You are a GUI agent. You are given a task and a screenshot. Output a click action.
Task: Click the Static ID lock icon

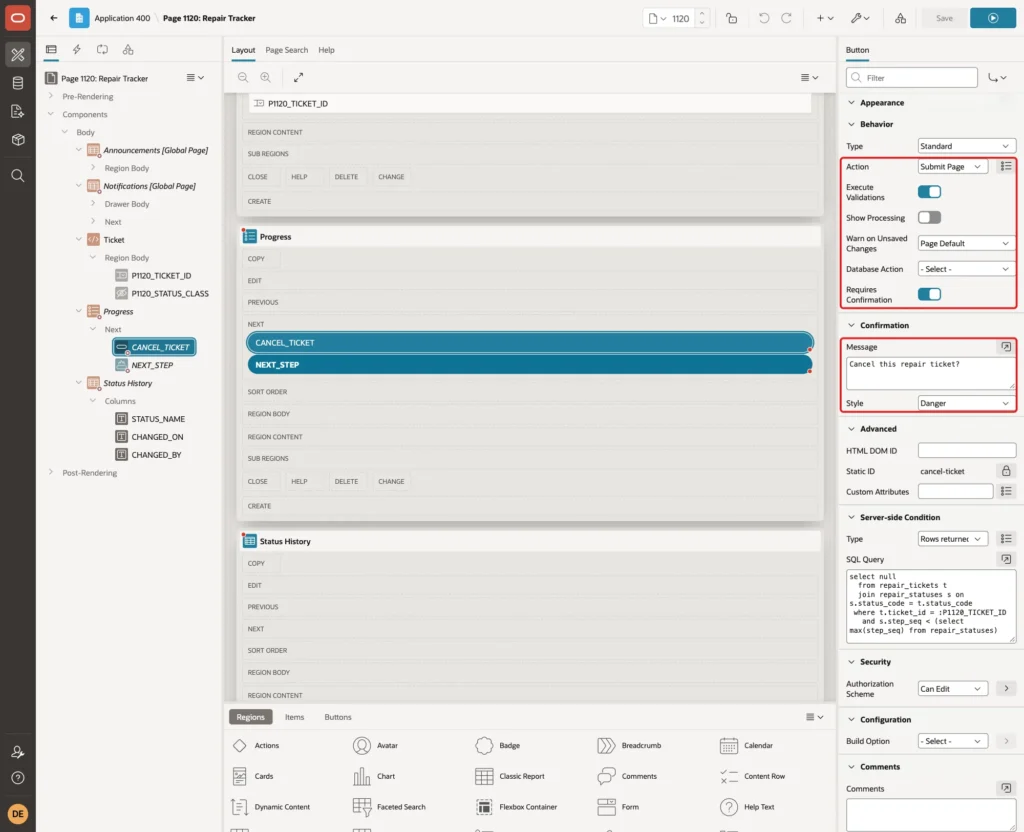tap(1006, 471)
